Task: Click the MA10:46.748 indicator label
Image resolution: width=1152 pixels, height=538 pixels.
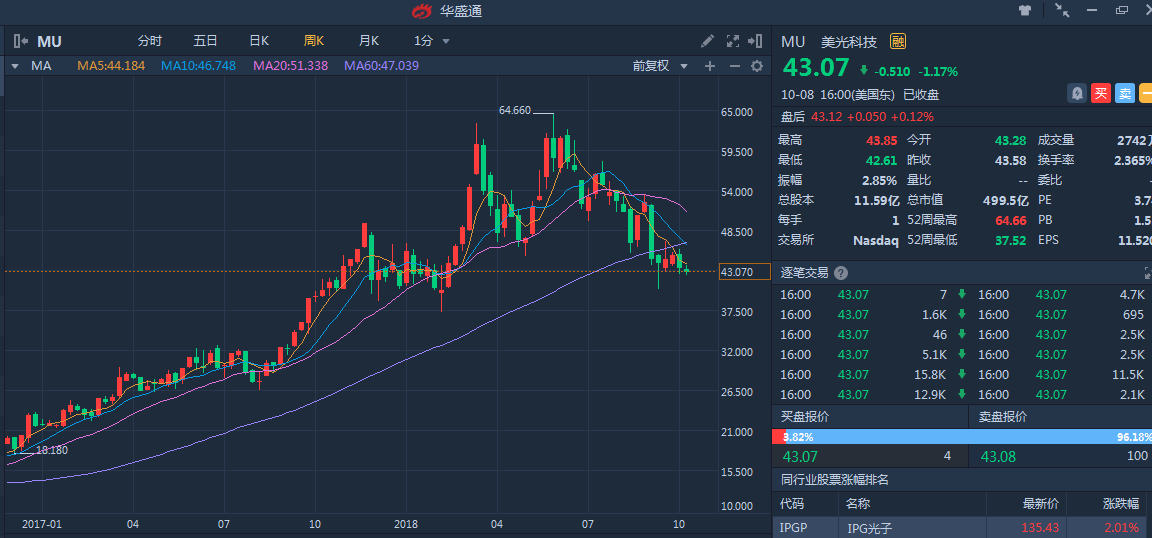Action: pyautogui.click(x=198, y=66)
